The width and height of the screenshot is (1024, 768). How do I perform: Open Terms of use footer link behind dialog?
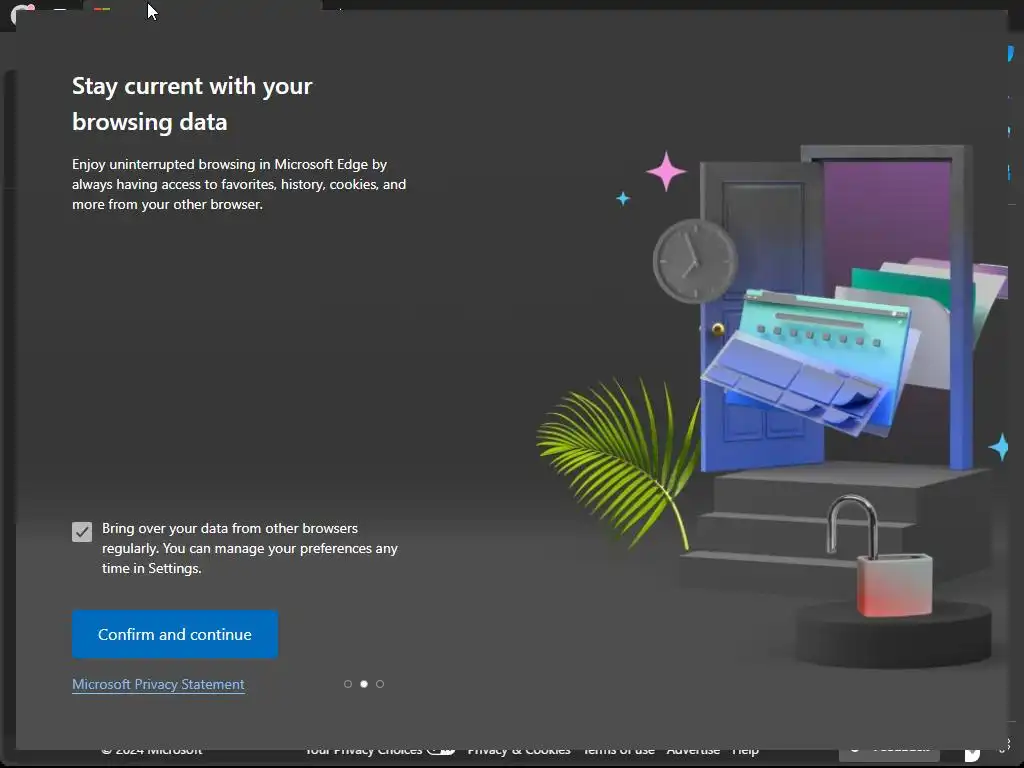(618, 751)
